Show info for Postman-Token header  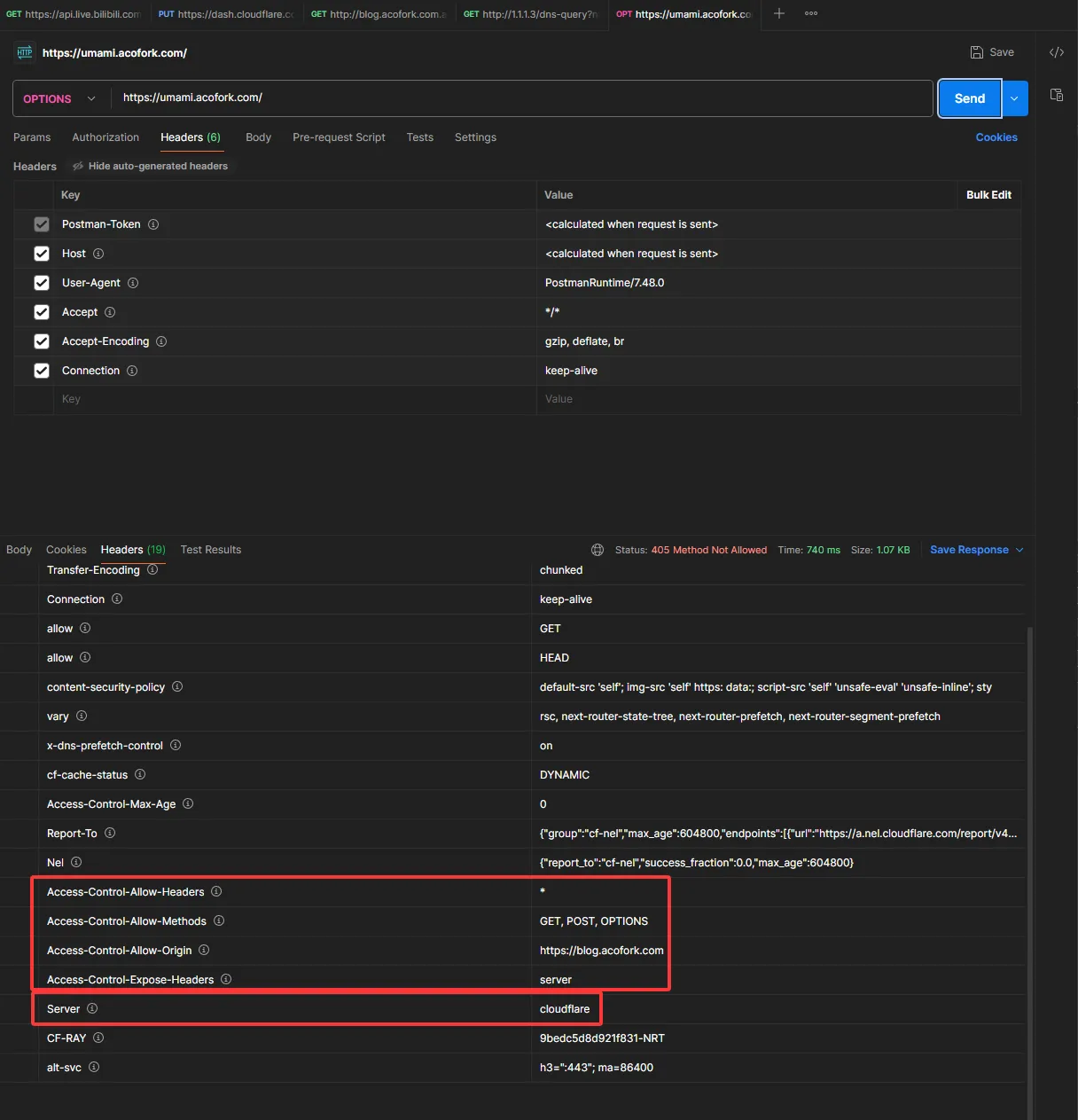pos(153,224)
